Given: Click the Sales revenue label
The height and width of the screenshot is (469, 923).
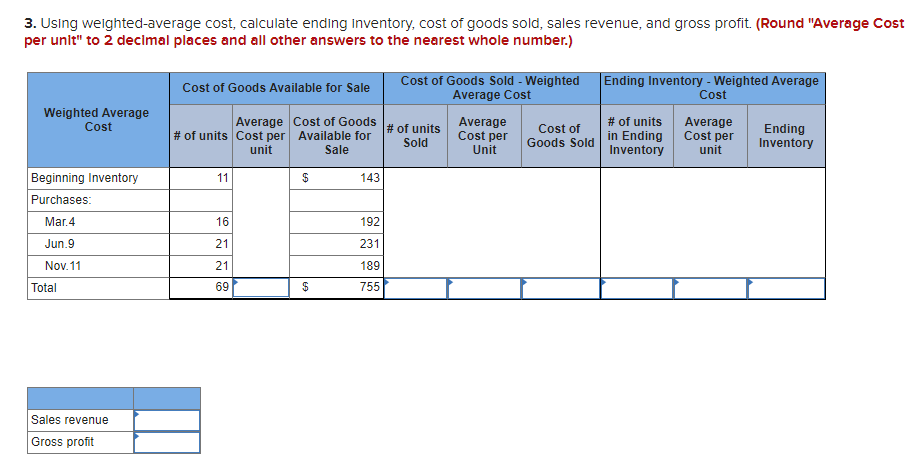Looking at the screenshot, I should [69, 420].
